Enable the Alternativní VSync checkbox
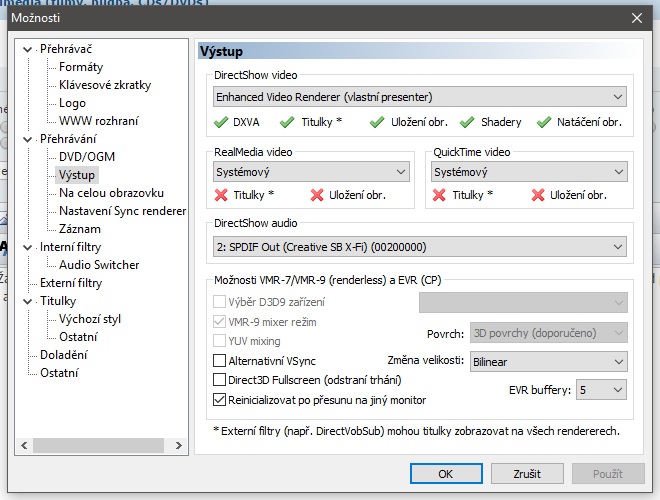The width and height of the screenshot is (660, 500). [x=220, y=360]
